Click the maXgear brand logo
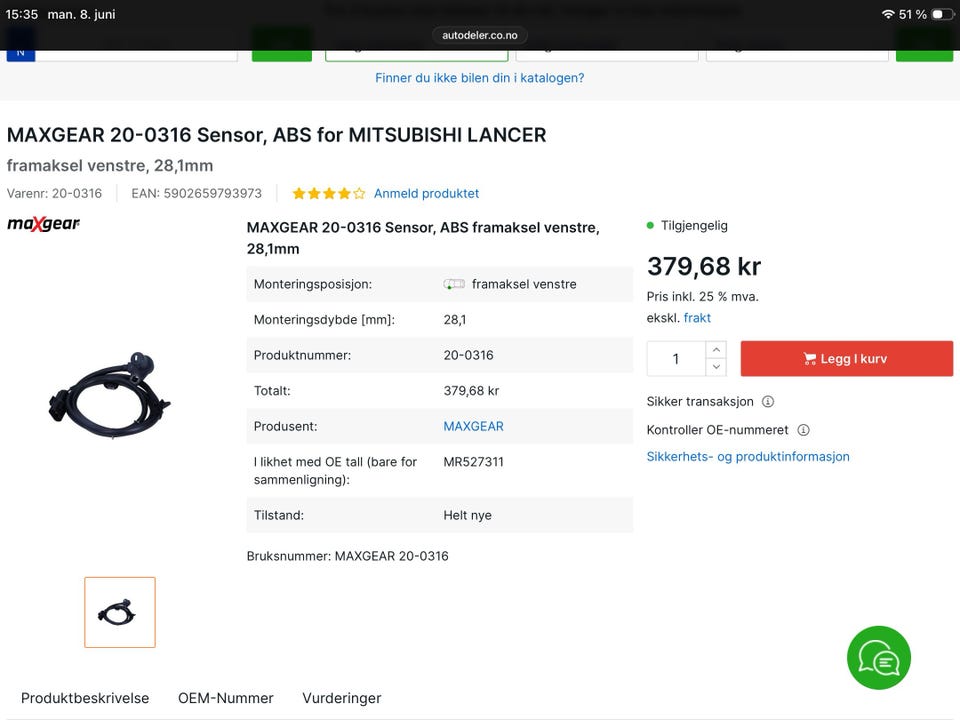This screenshot has height=720, width=960. pos(43,224)
